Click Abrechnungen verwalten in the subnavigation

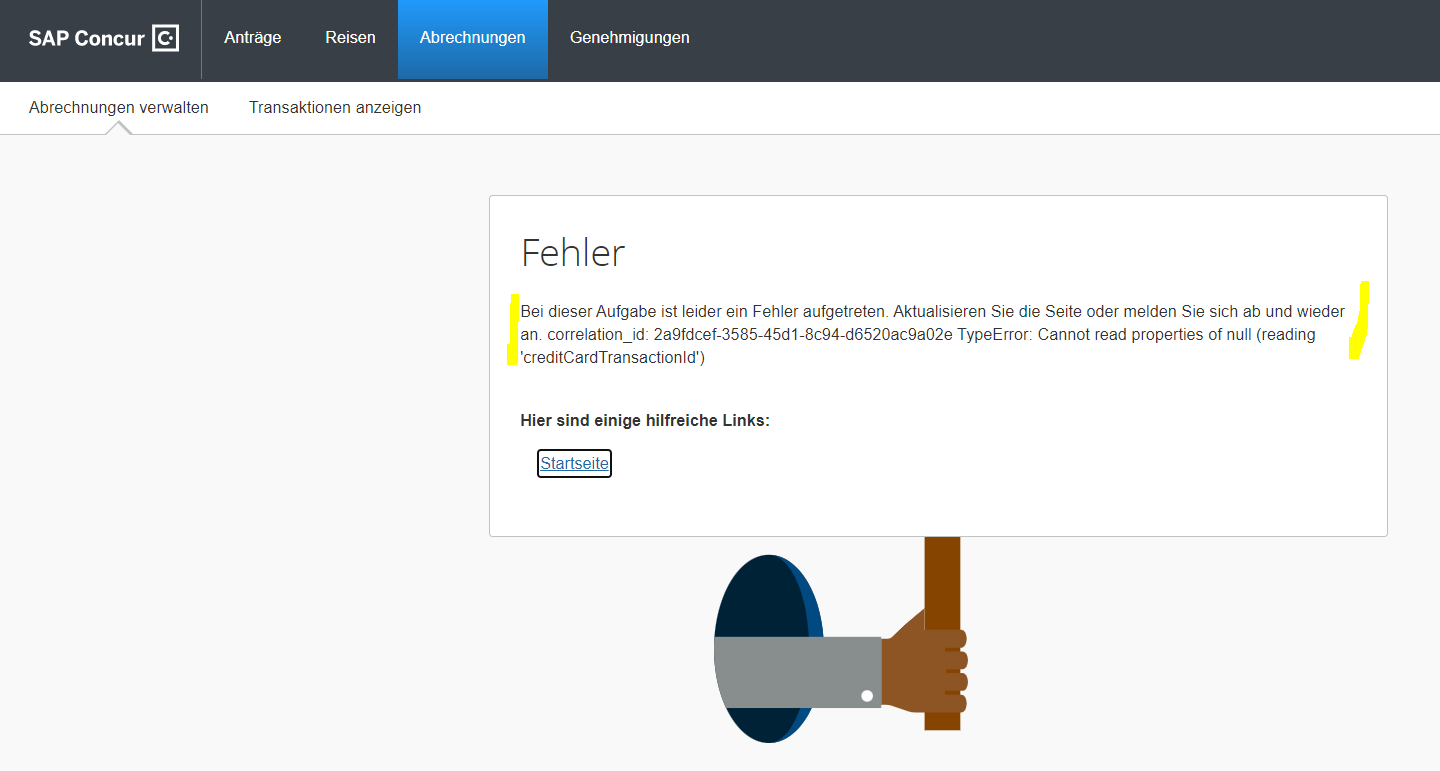[118, 107]
